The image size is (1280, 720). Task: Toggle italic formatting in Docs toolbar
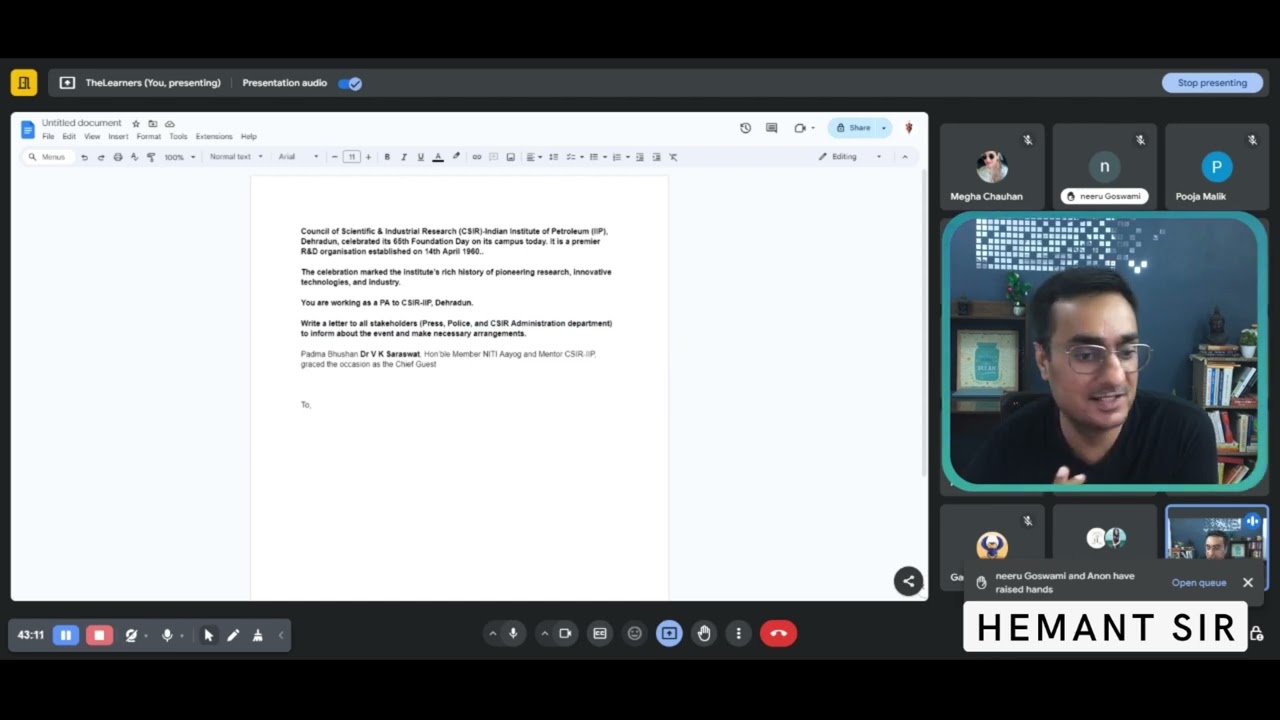point(404,157)
